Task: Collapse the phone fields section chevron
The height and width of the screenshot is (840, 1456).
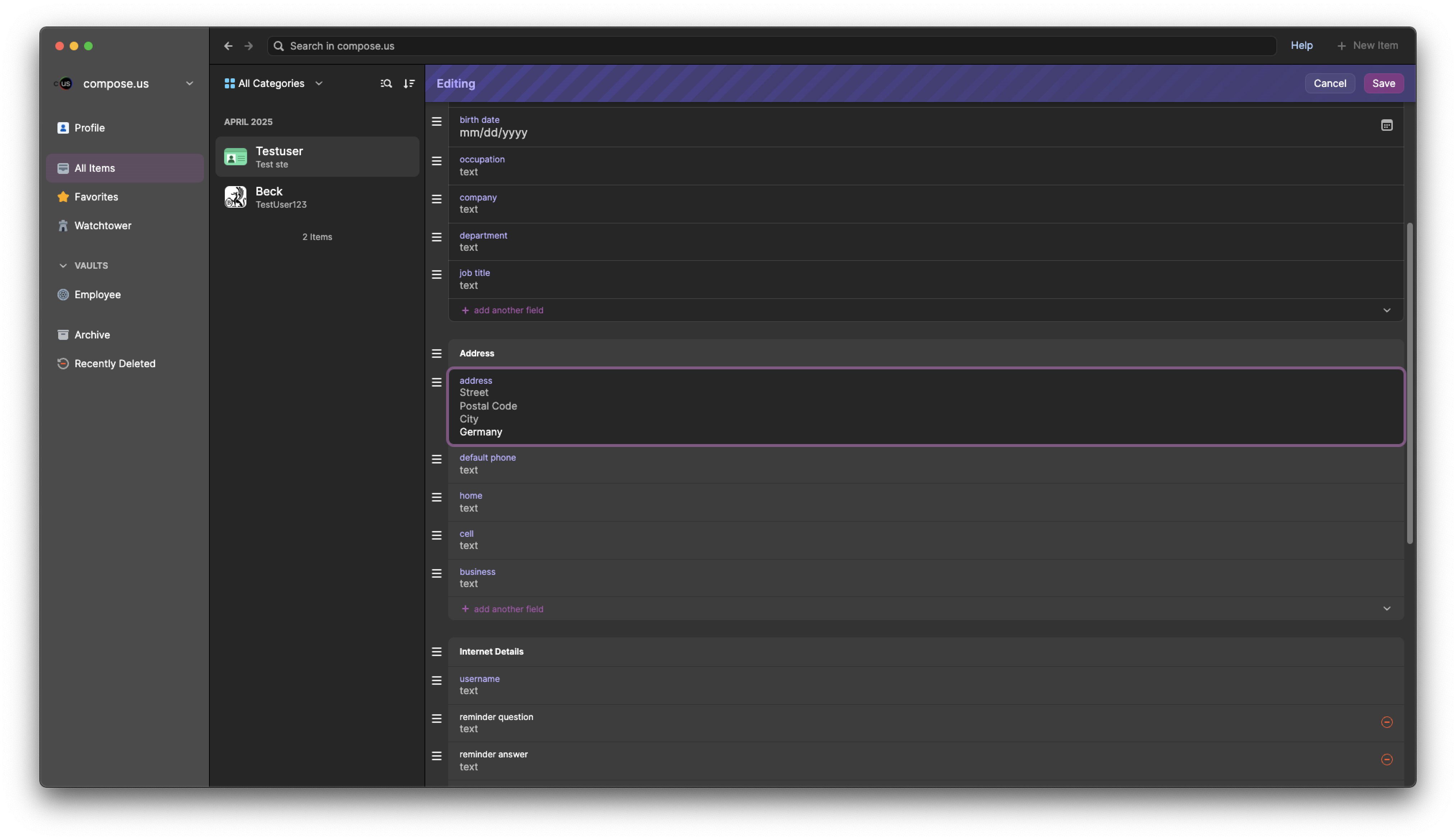Action: point(1387,608)
